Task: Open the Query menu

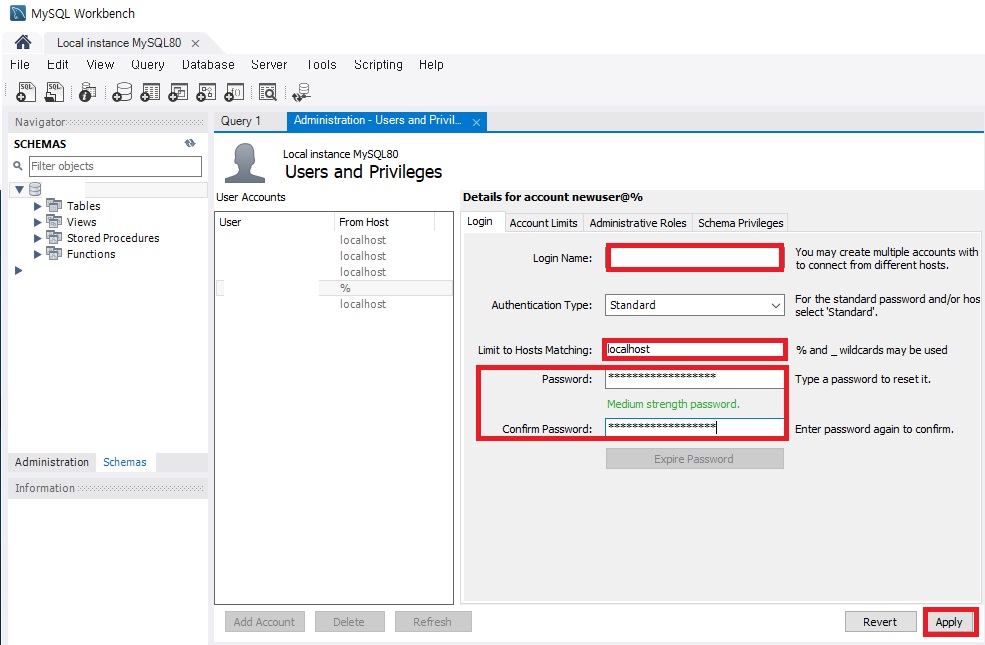Action: coord(148,65)
